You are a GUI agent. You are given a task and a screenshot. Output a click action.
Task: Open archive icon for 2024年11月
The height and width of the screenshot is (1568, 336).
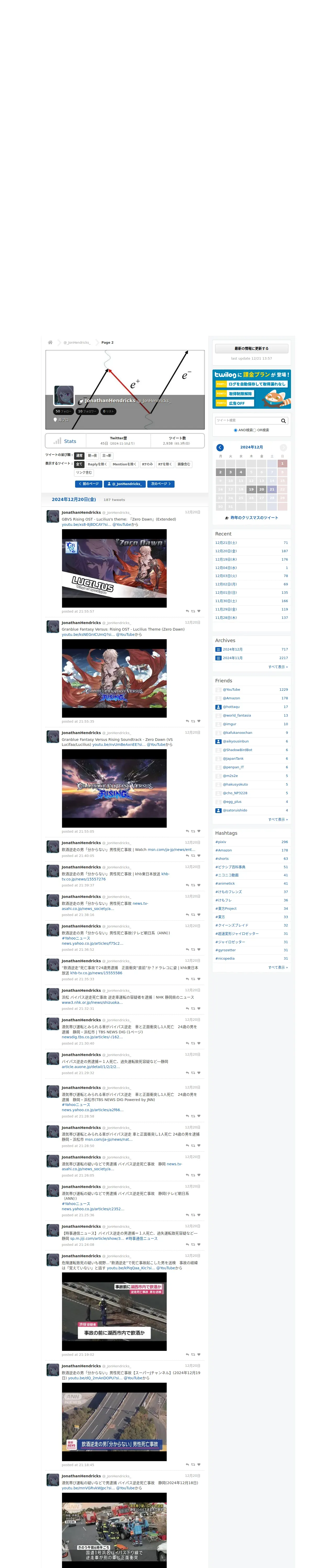coord(218,658)
